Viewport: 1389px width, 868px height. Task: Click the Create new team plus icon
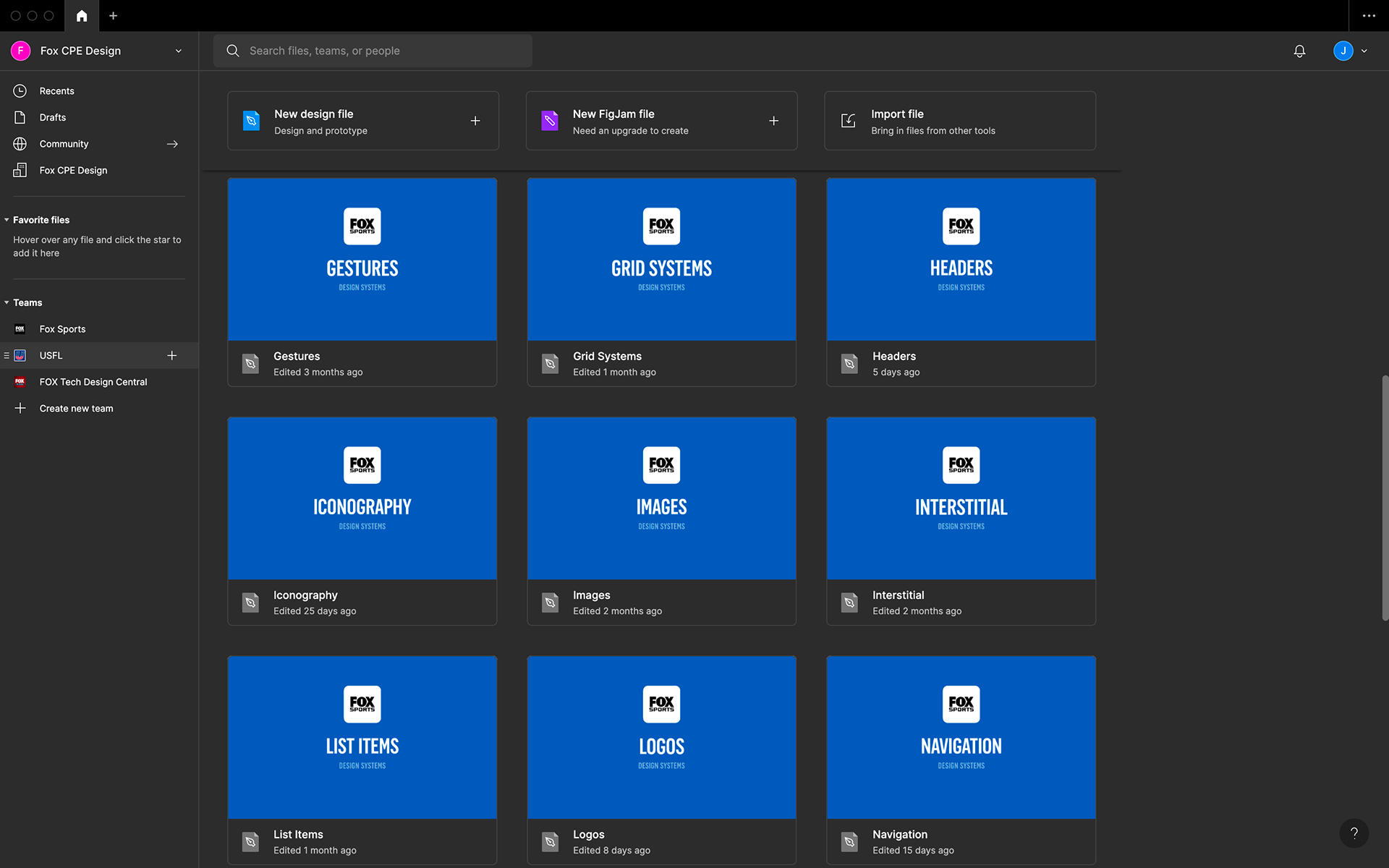point(20,408)
